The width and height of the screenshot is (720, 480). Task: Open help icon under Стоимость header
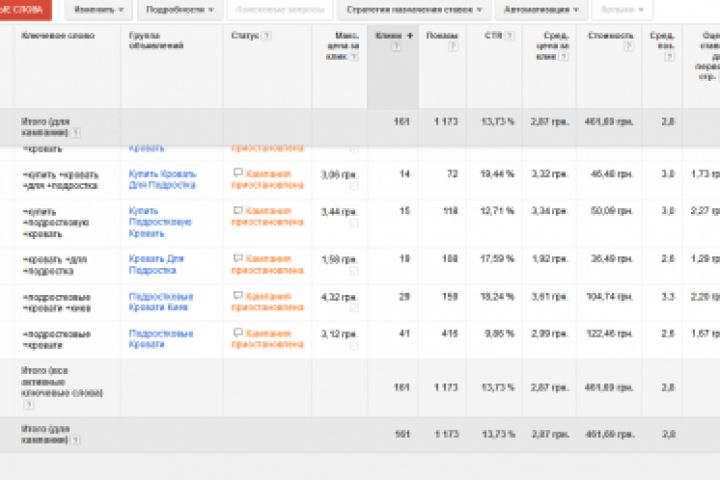[628, 46]
